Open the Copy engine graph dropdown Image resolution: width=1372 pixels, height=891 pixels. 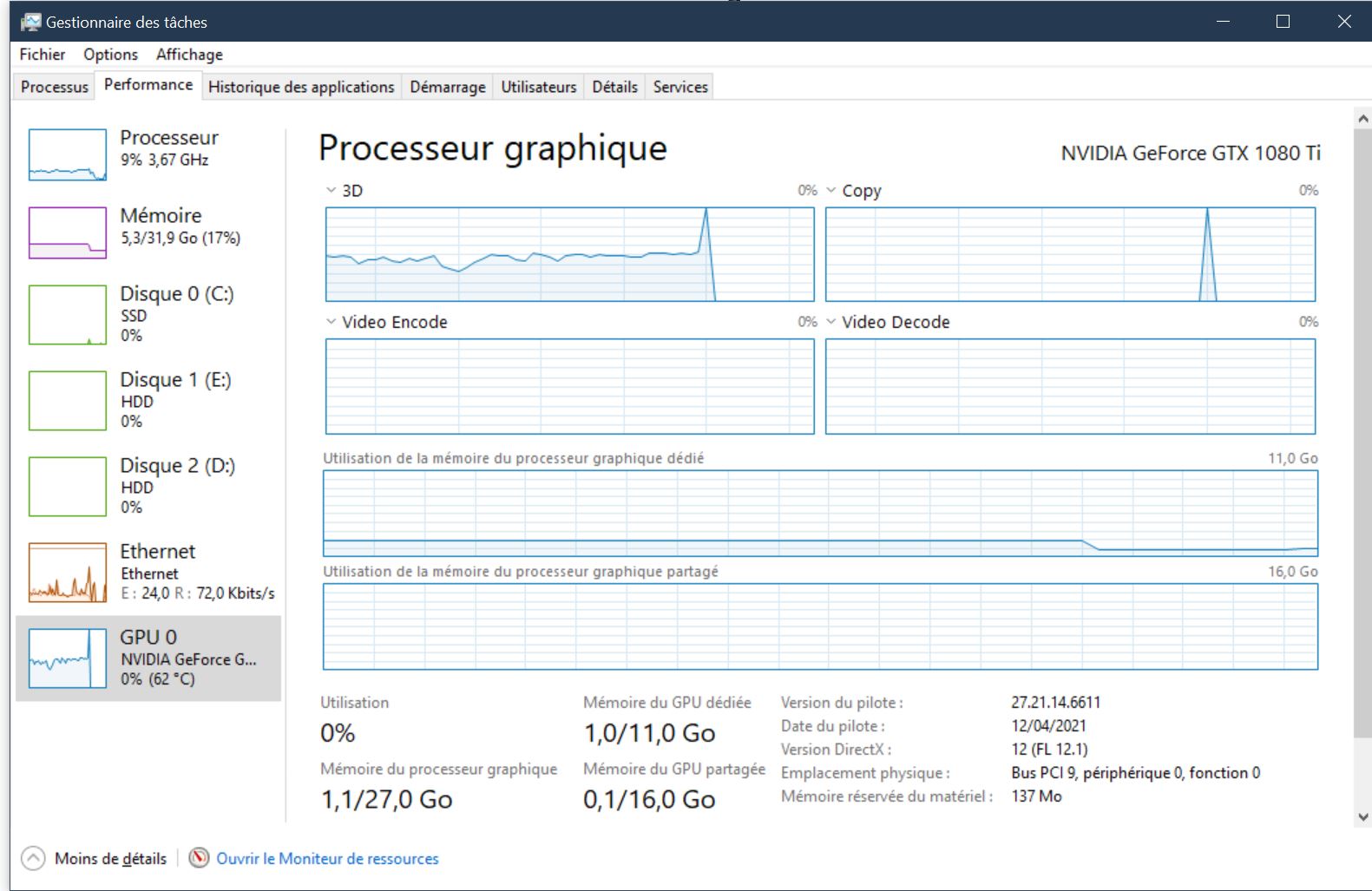tap(831, 190)
